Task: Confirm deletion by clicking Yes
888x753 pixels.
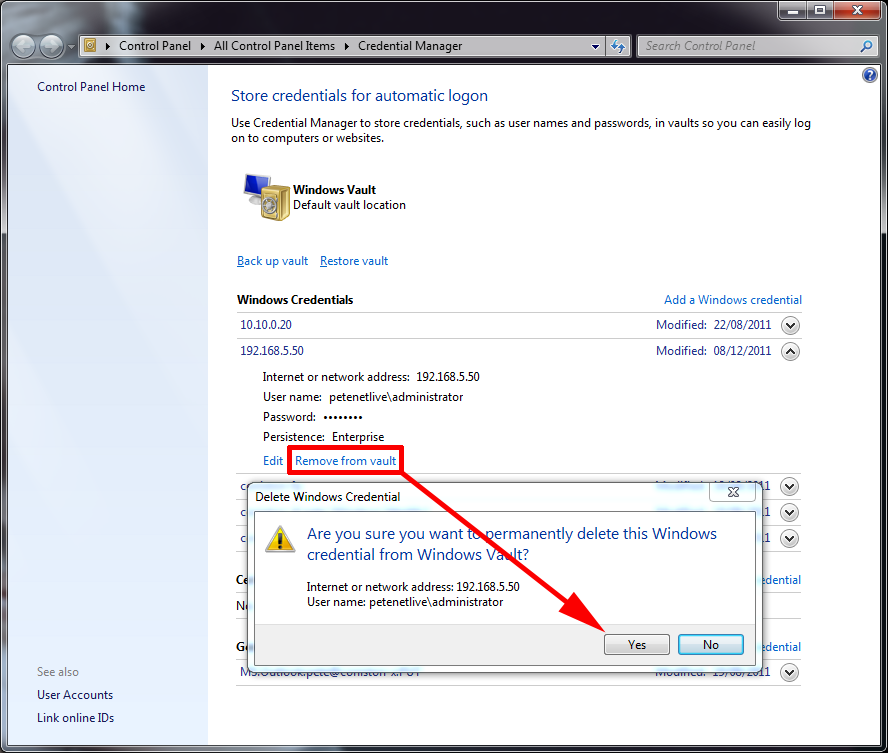Action: click(637, 644)
